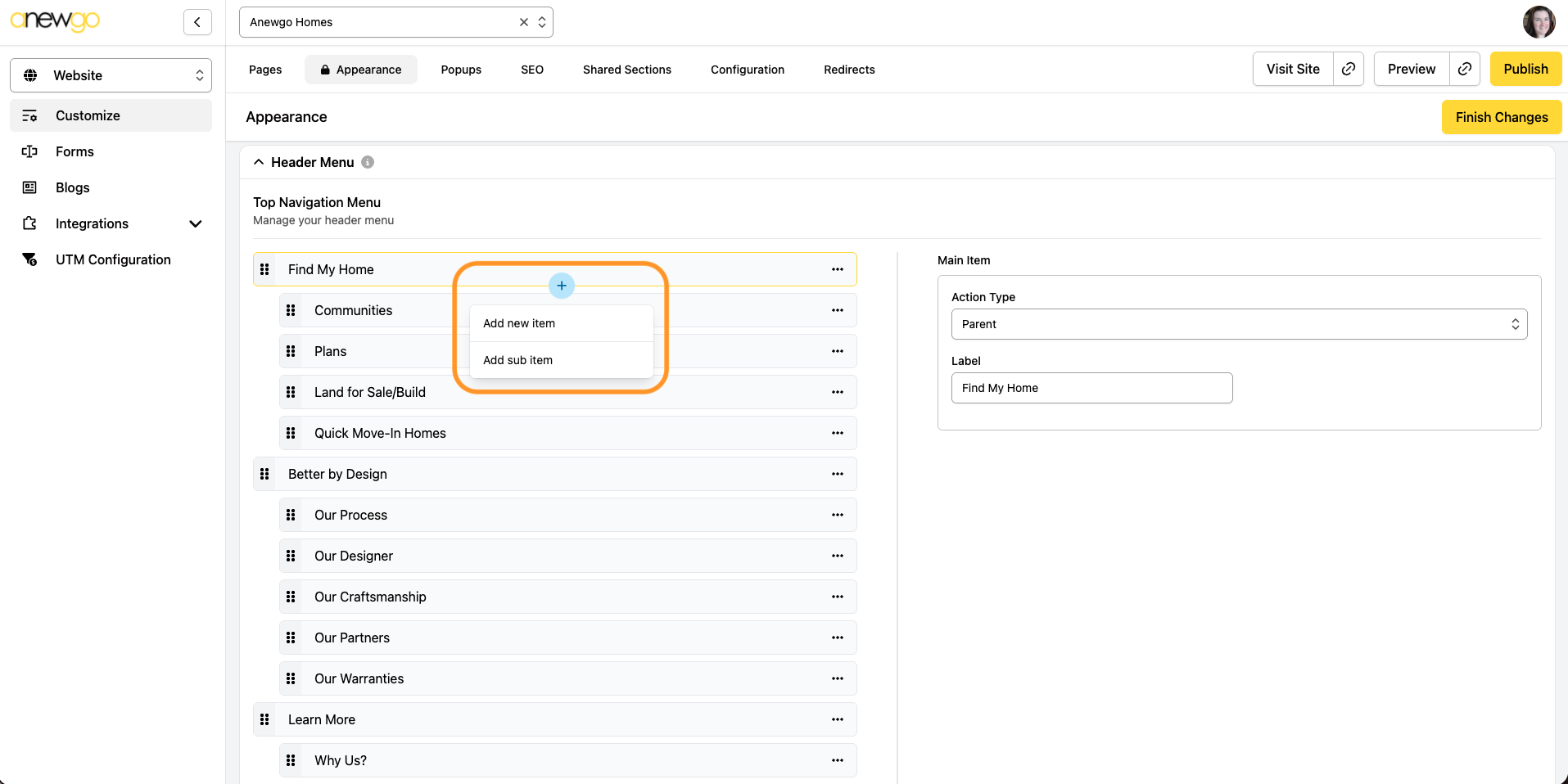Click link icon beside Preview button
This screenshot has width=1568, height=784.
pos(1464,69)
